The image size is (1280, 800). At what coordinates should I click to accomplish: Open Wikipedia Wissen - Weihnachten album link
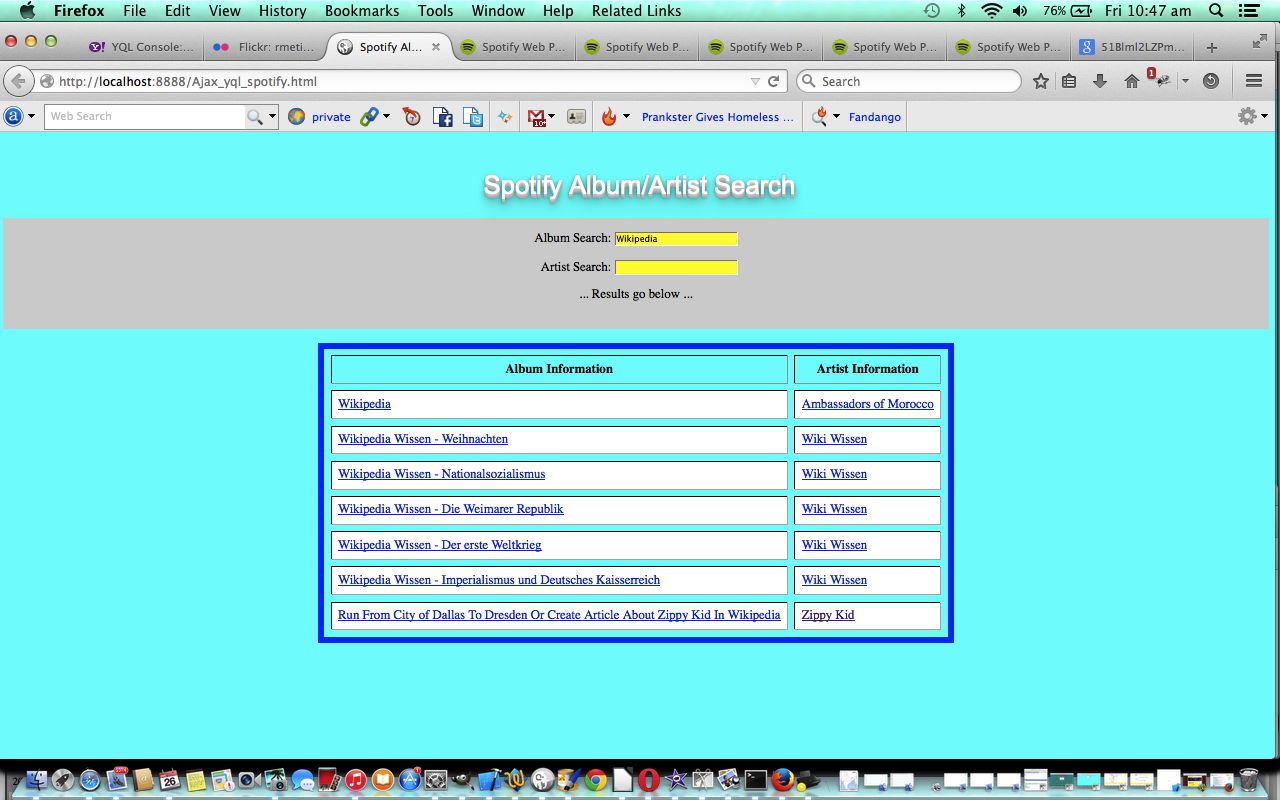coord(423,439)
